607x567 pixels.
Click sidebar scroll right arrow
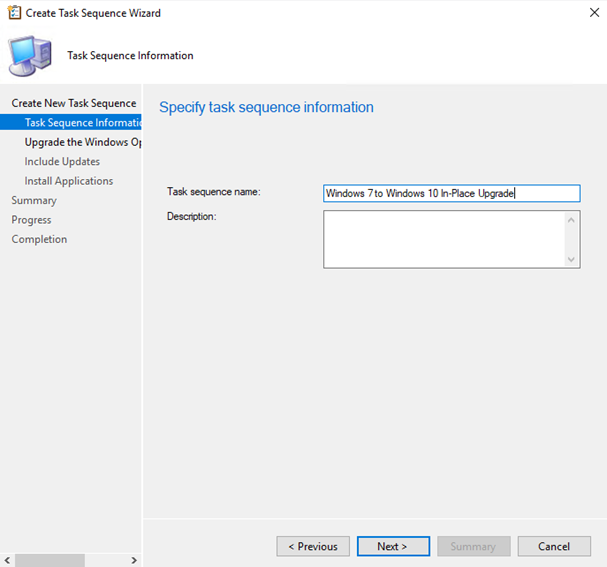[x=134, y=560]
